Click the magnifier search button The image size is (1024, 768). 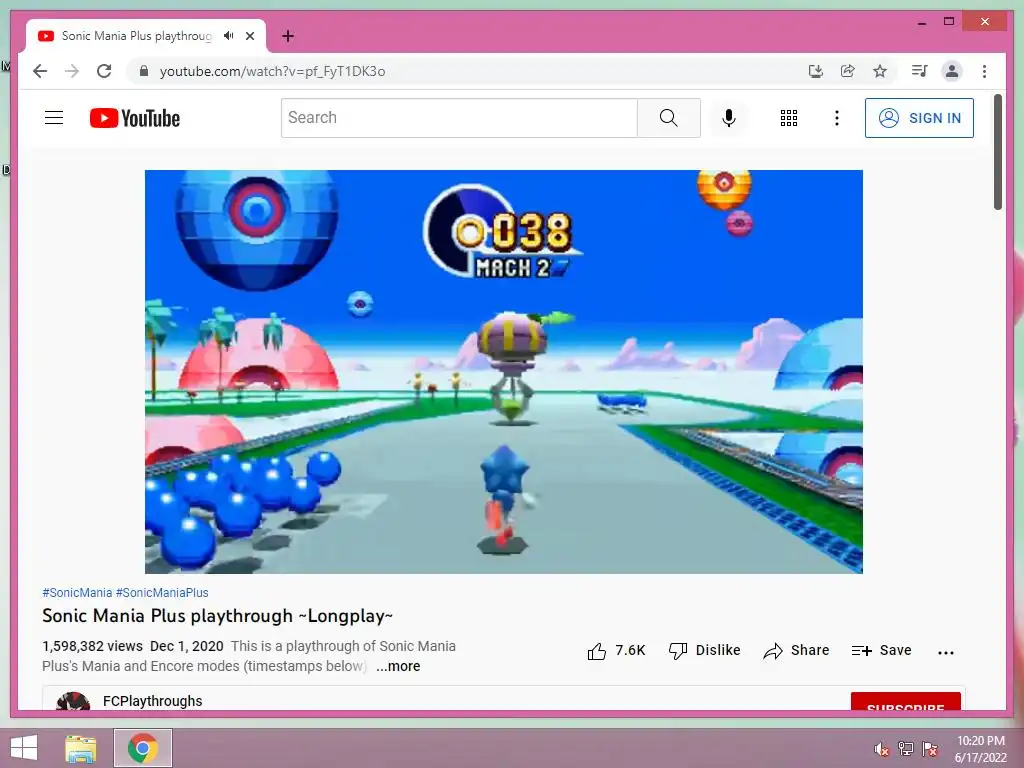tap(668, 118)
